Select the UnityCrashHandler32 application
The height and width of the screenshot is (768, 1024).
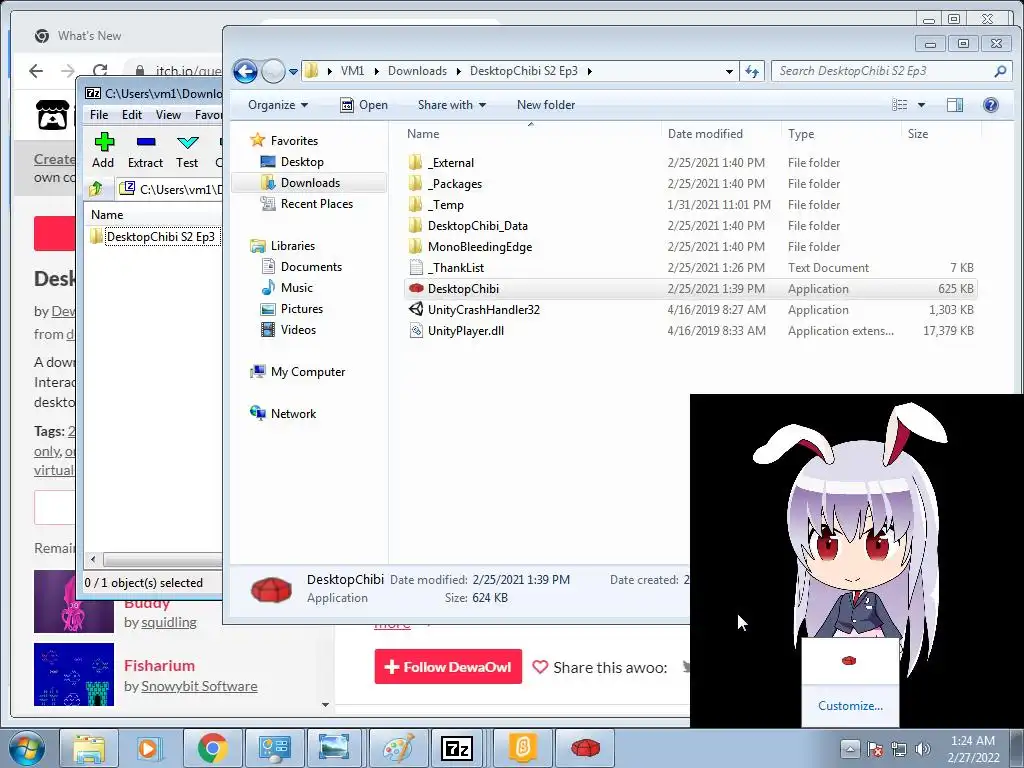coord(690,310)
